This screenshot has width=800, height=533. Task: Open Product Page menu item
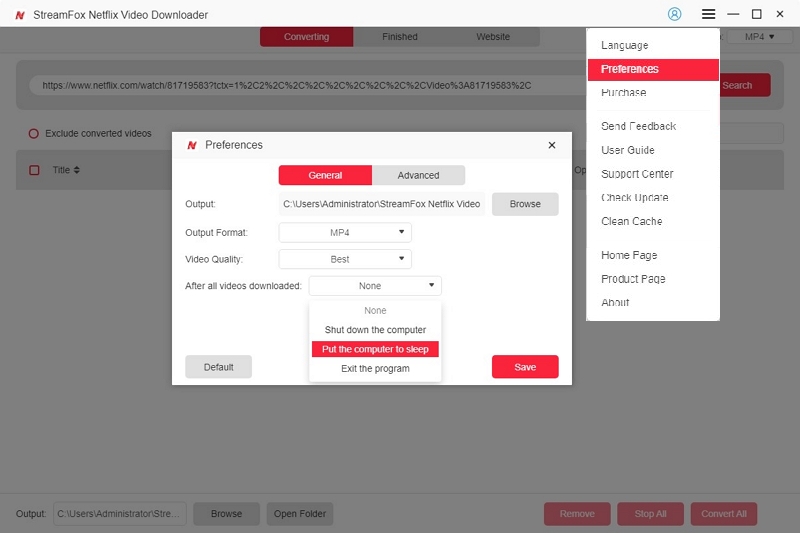653,279
